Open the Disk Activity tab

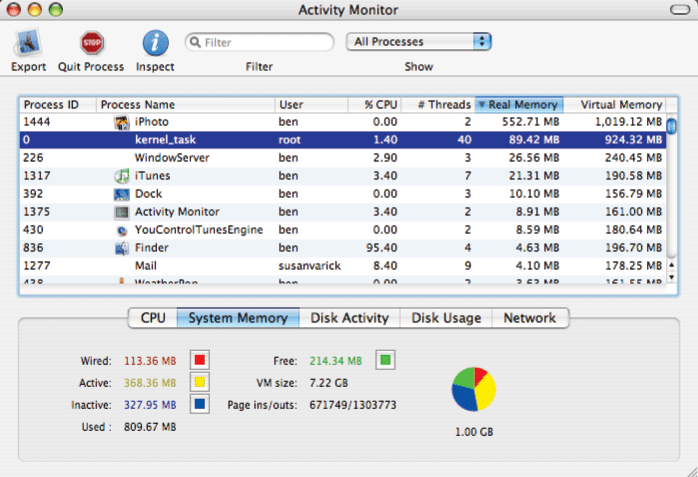pos(349,318)
